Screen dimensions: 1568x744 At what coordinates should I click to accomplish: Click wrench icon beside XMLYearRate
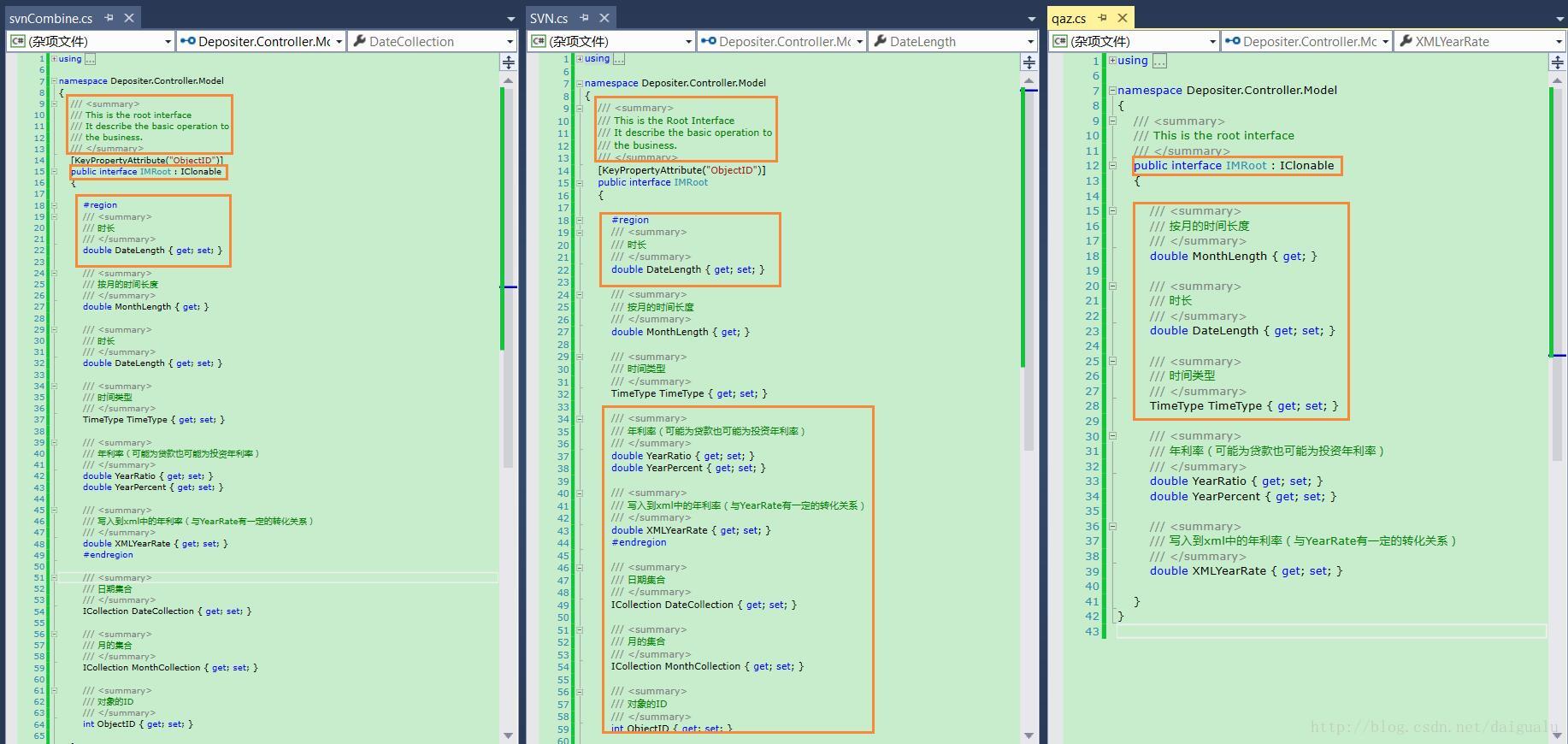[x=1406, y=41]
